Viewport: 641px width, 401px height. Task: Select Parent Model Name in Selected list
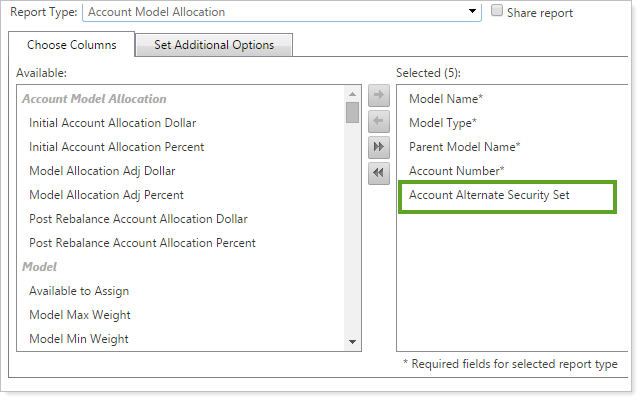pos(464,147)
